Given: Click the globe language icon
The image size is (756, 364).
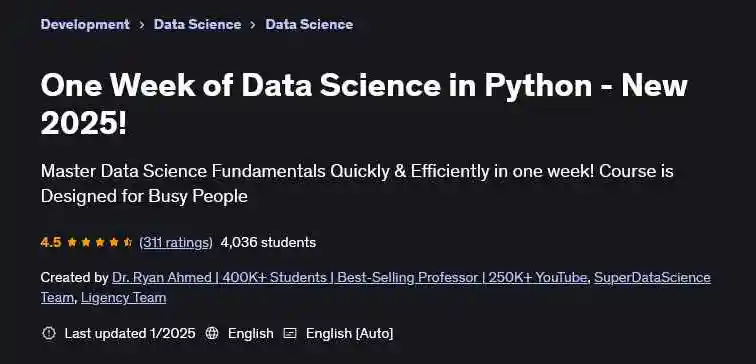Looking at the screenshot, I should tap(212, 333).
